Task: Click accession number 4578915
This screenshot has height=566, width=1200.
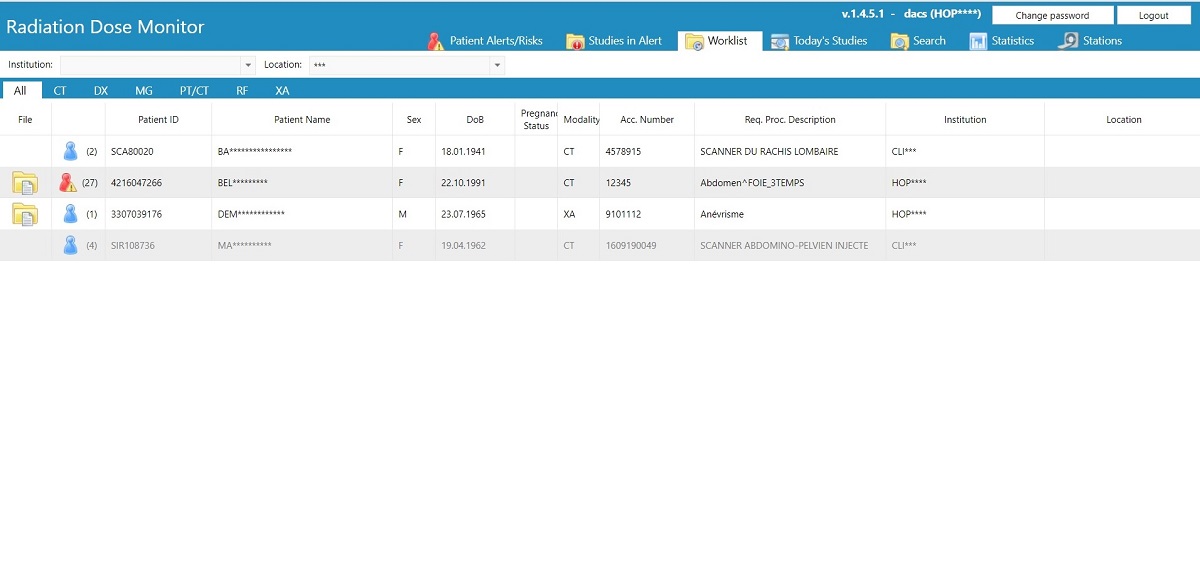Action: click(x=623, y=152)
